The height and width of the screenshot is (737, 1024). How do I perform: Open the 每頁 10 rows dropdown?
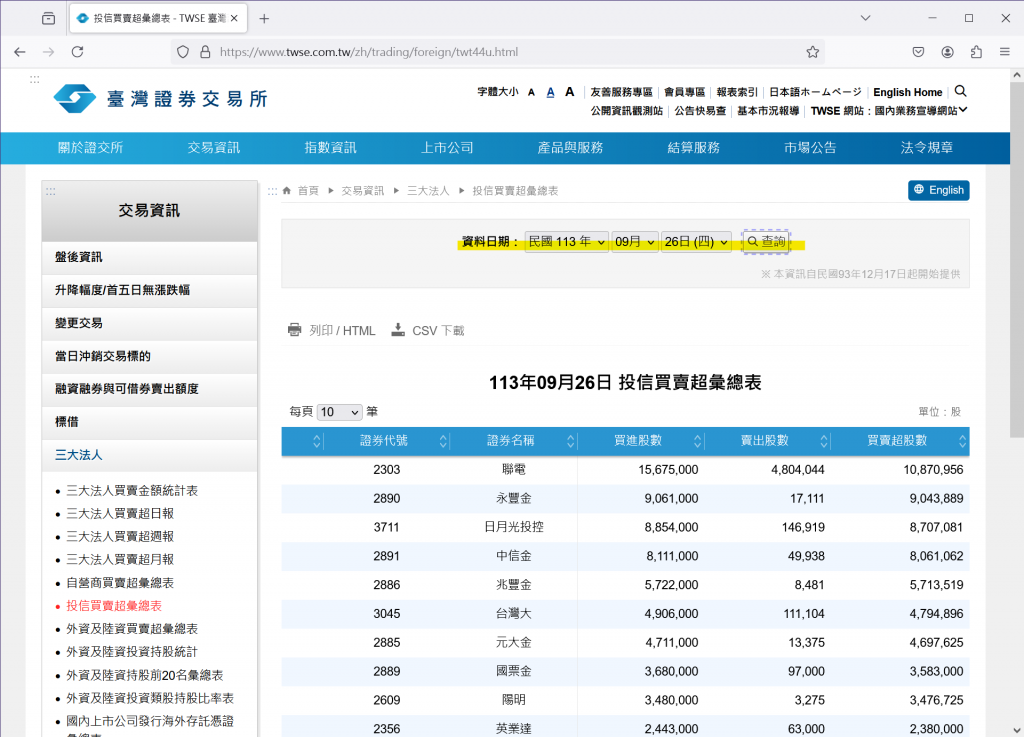tap(340, 412)
